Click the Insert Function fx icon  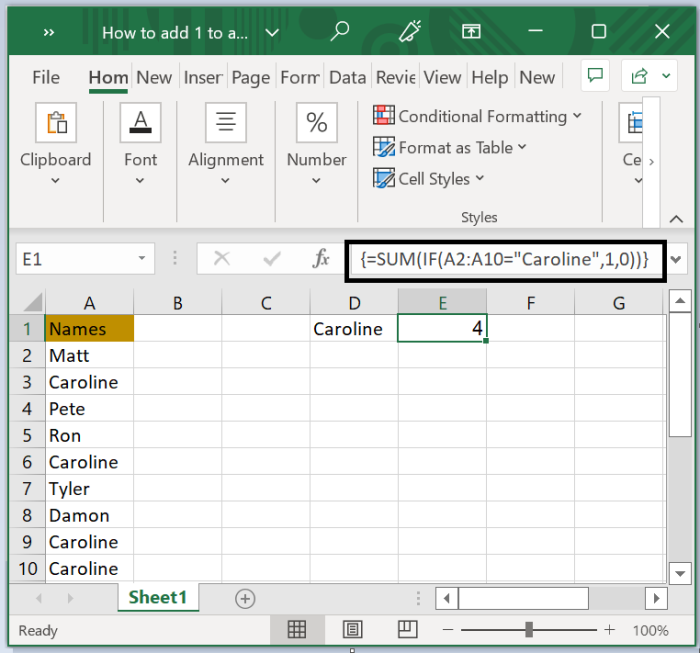pyautogui.click(x=321, y=259)
